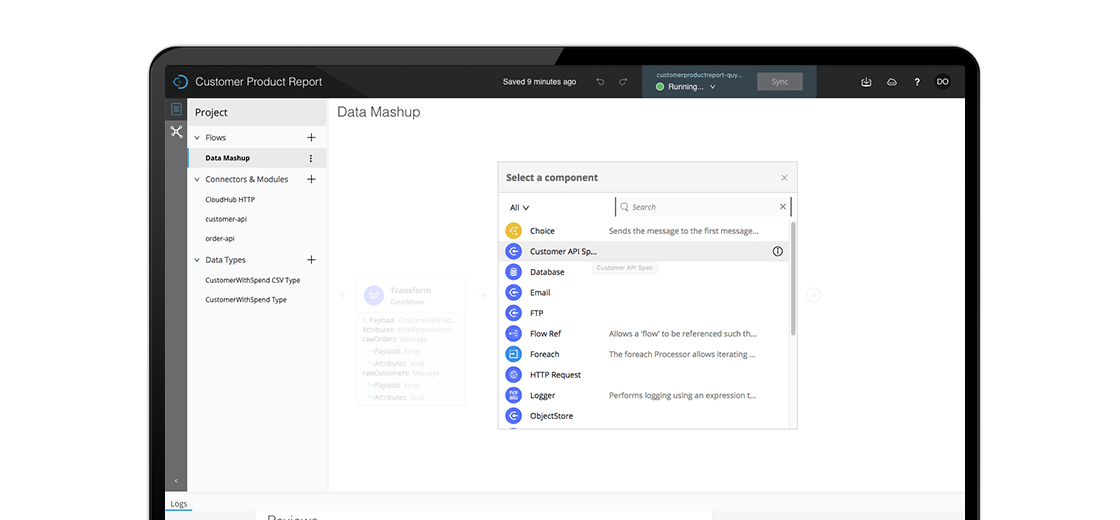Click the Foreach component icon

click(514, 354)
